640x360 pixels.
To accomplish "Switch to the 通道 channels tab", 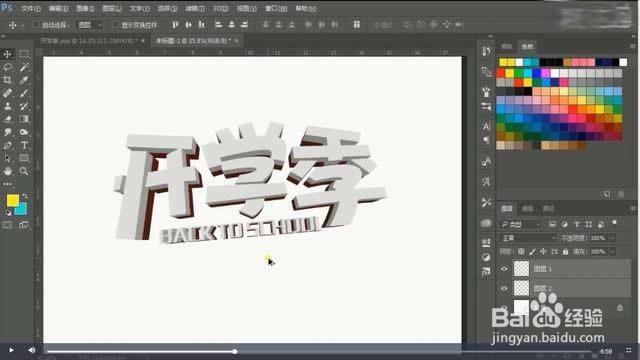I will click(x=527, y=209).
